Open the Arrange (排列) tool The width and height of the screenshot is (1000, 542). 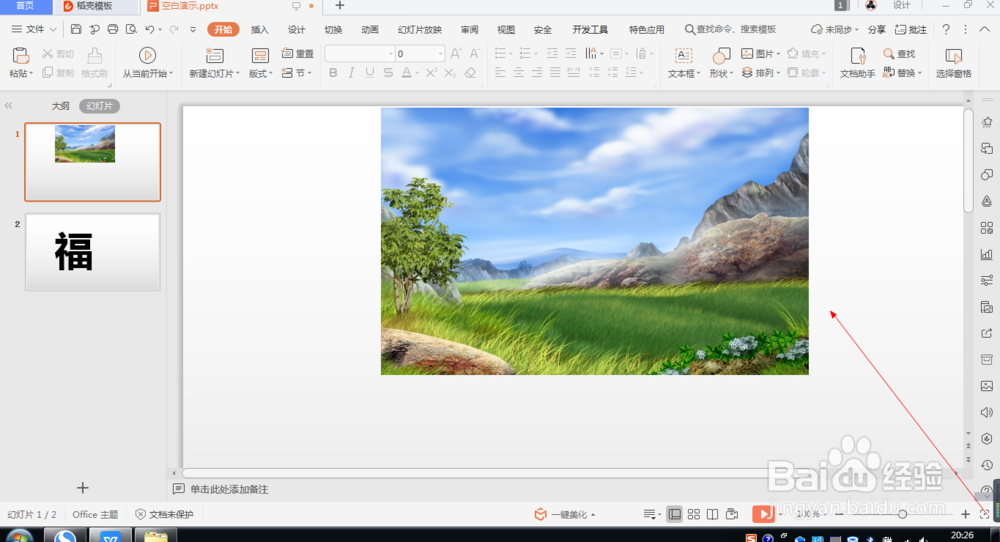[x=760, y=73]
